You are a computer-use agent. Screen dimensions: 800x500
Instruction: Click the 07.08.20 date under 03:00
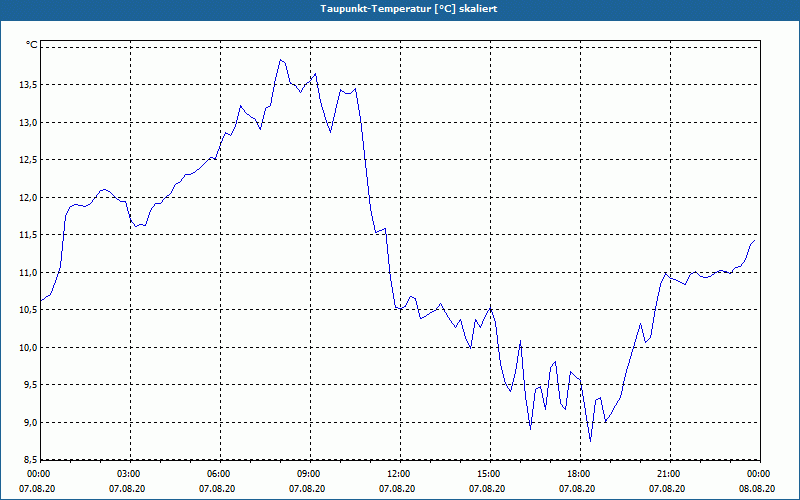coord(127,489)
